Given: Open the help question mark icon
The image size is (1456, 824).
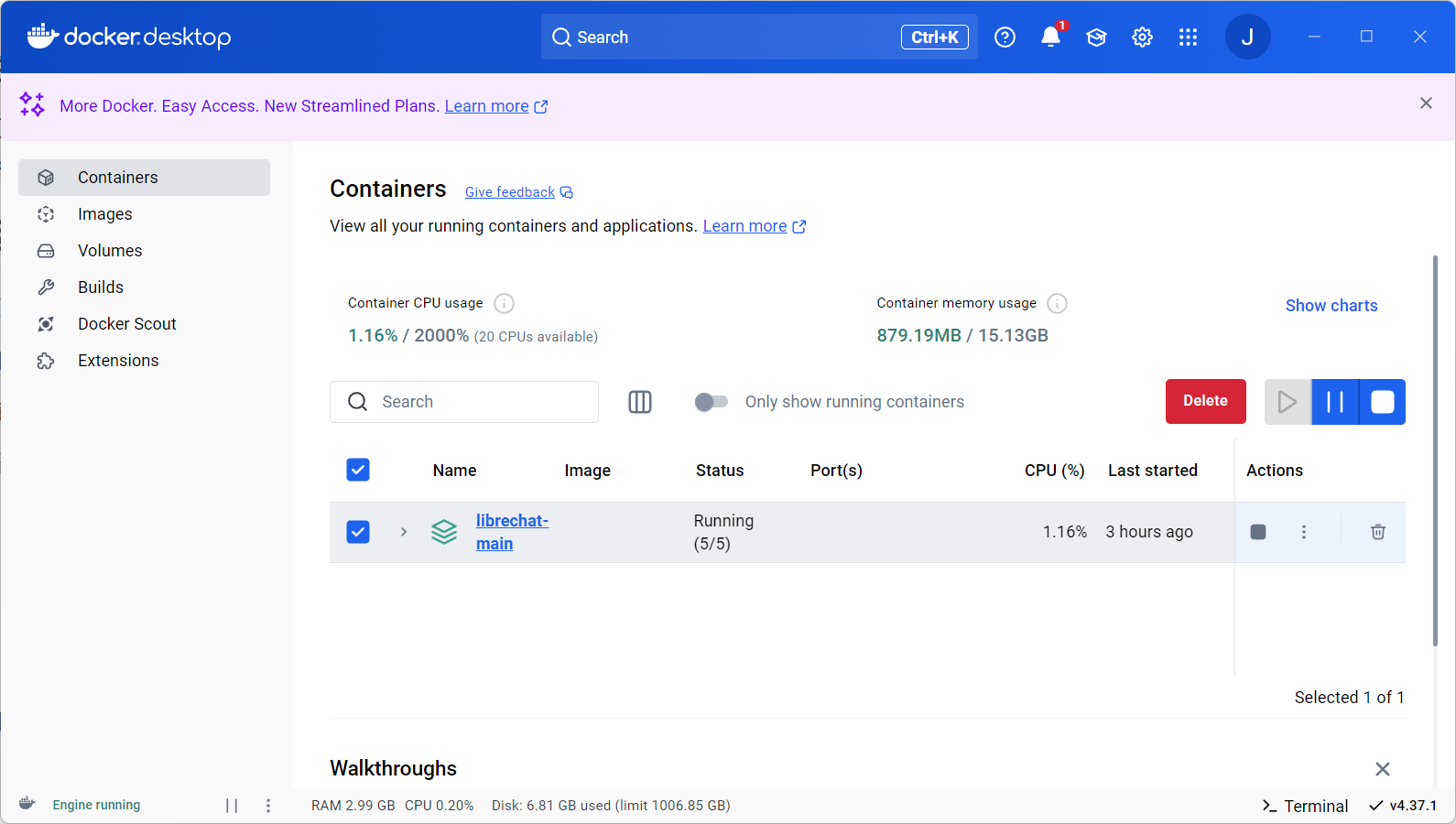Looking at the screenshot, I should [1005, 37].
